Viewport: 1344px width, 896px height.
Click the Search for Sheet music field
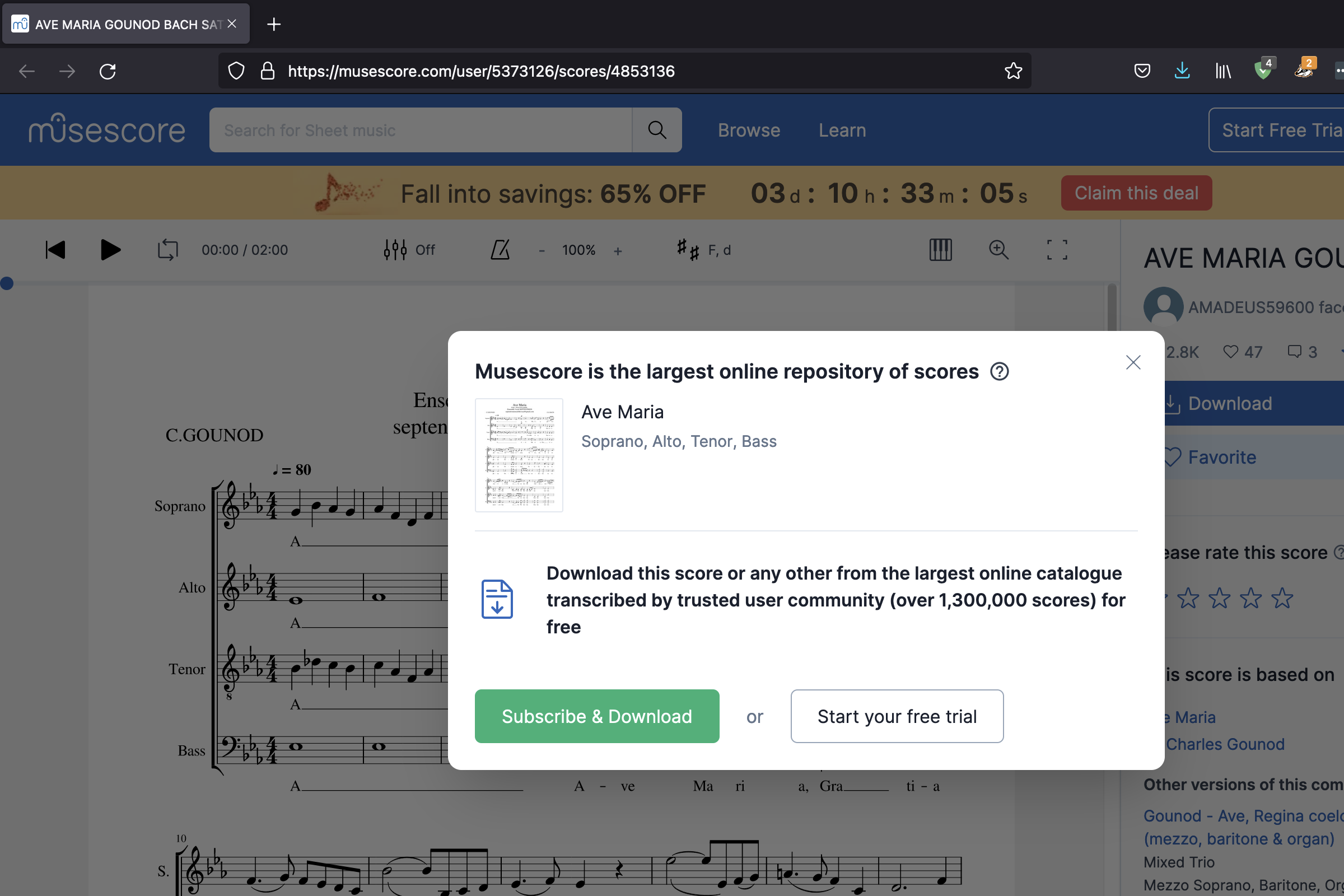coord(420,130)
